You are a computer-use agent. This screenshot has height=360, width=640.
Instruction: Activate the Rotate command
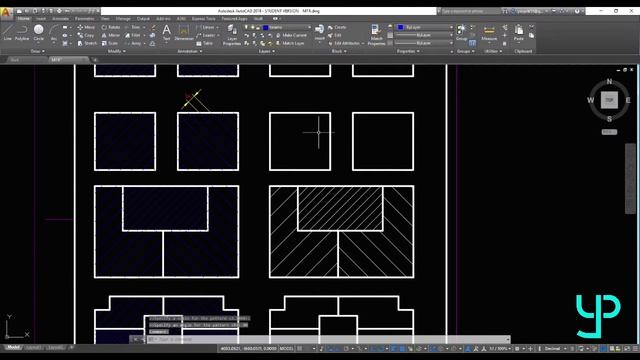click(111, 27)
